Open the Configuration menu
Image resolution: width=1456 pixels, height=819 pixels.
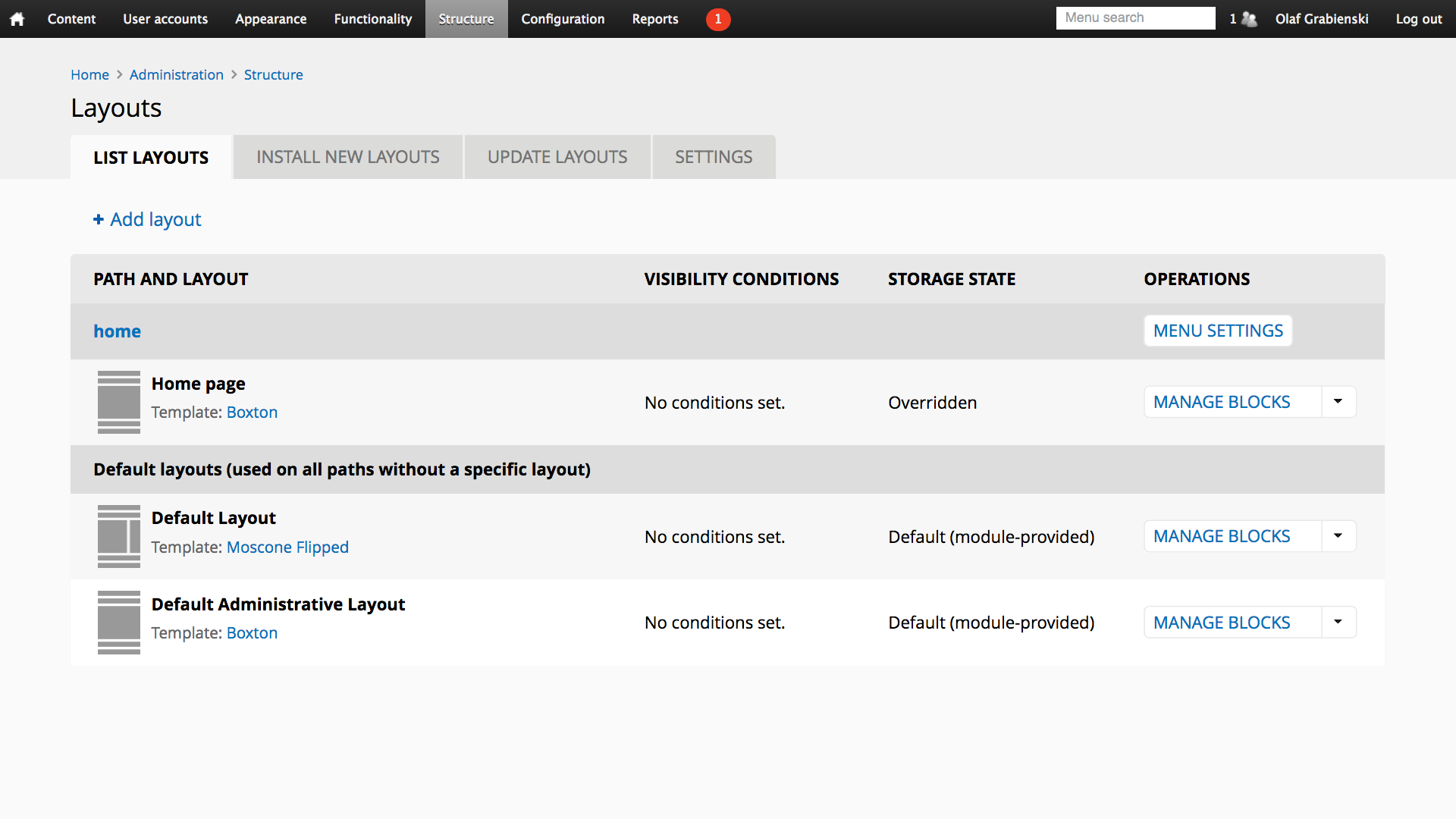coord(563,19)
